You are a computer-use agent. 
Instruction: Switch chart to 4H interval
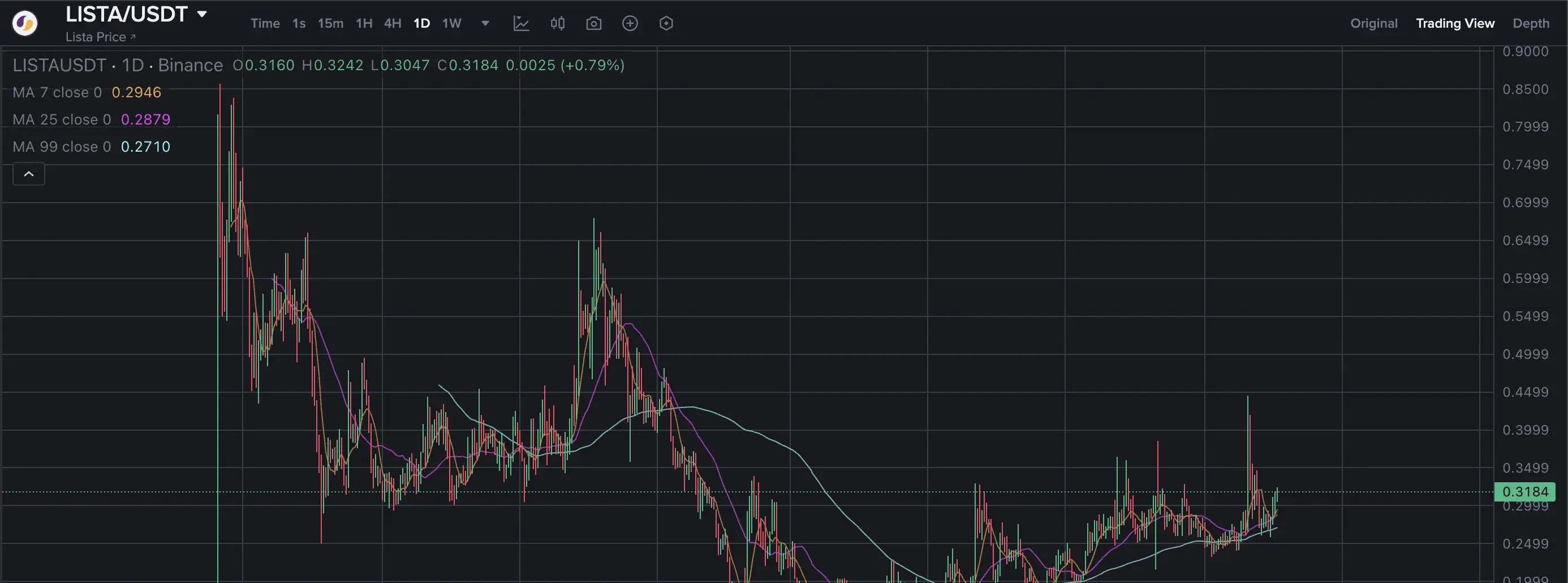[x=393, y=23]
